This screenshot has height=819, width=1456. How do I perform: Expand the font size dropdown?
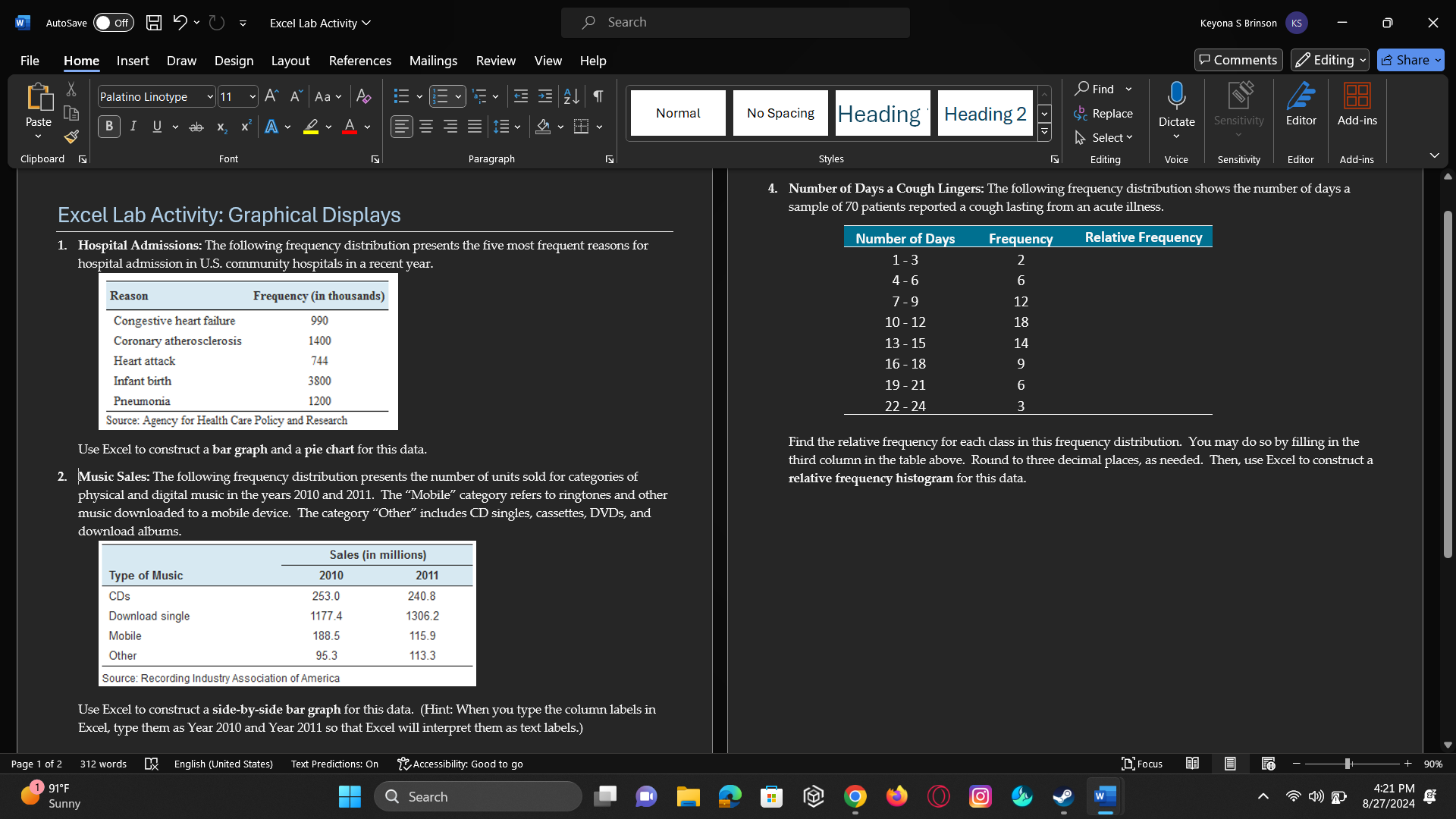click(253, 97)
